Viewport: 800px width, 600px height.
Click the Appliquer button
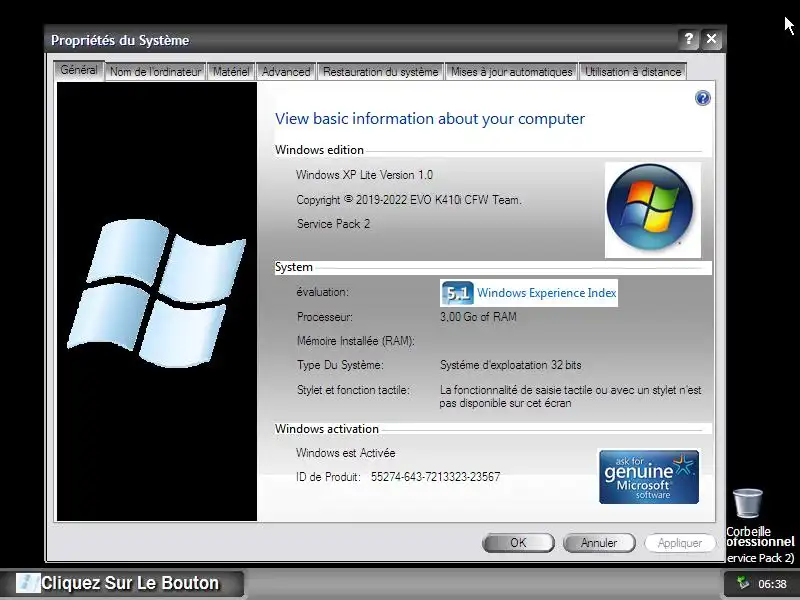(680, 543)
